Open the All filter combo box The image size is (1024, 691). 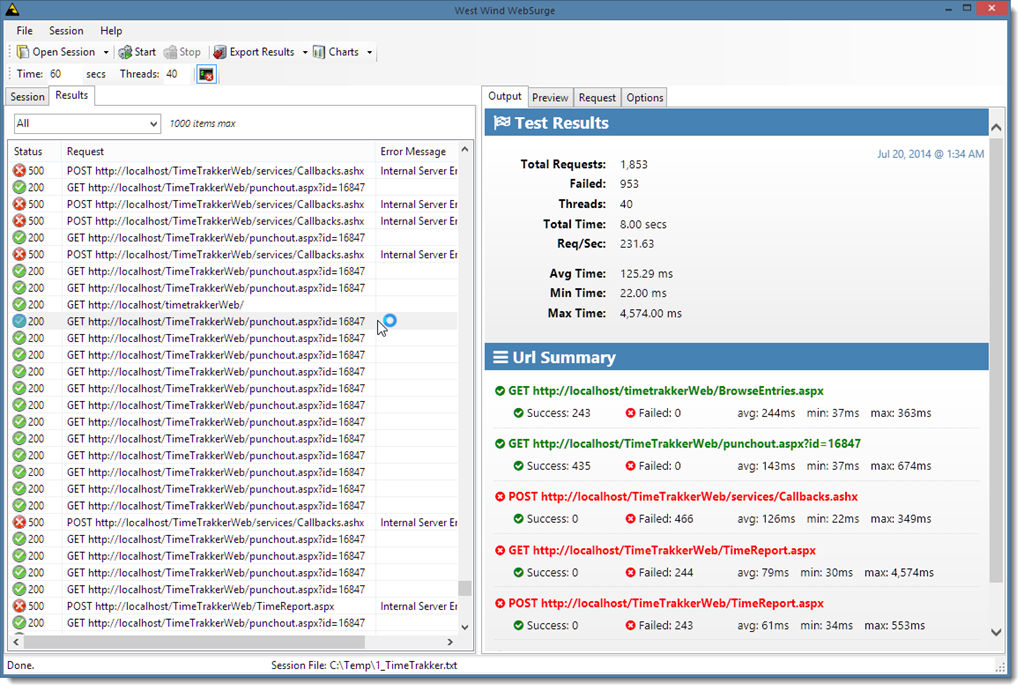point(88,123)
